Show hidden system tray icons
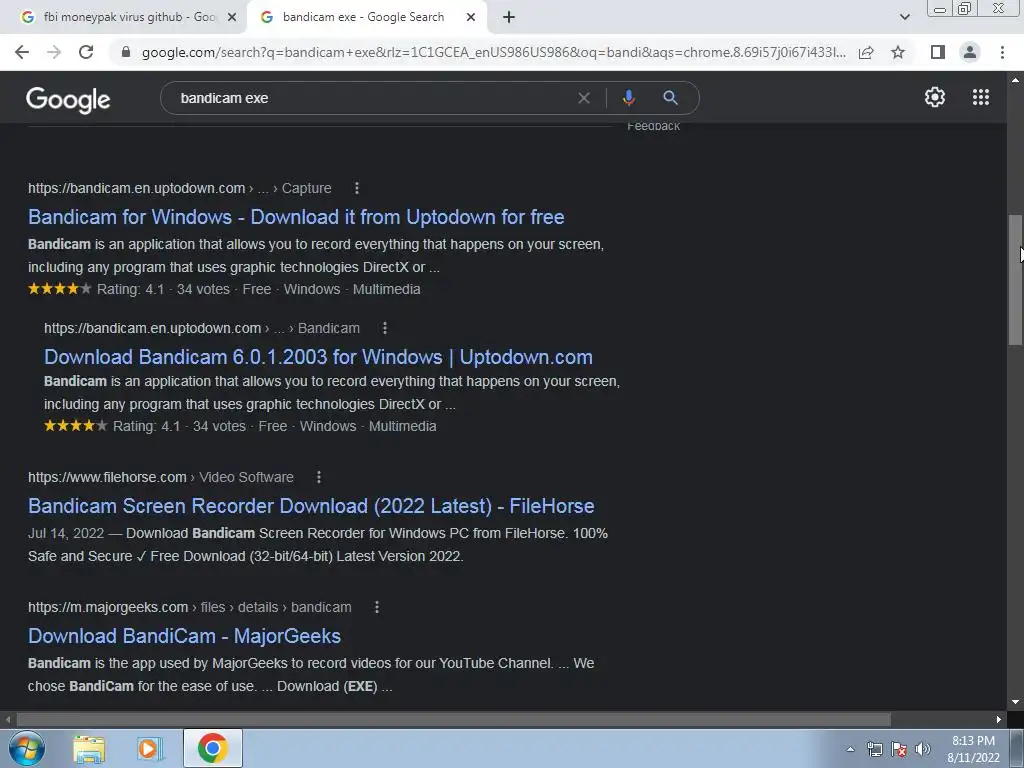1024x768 pixels. 850,749
